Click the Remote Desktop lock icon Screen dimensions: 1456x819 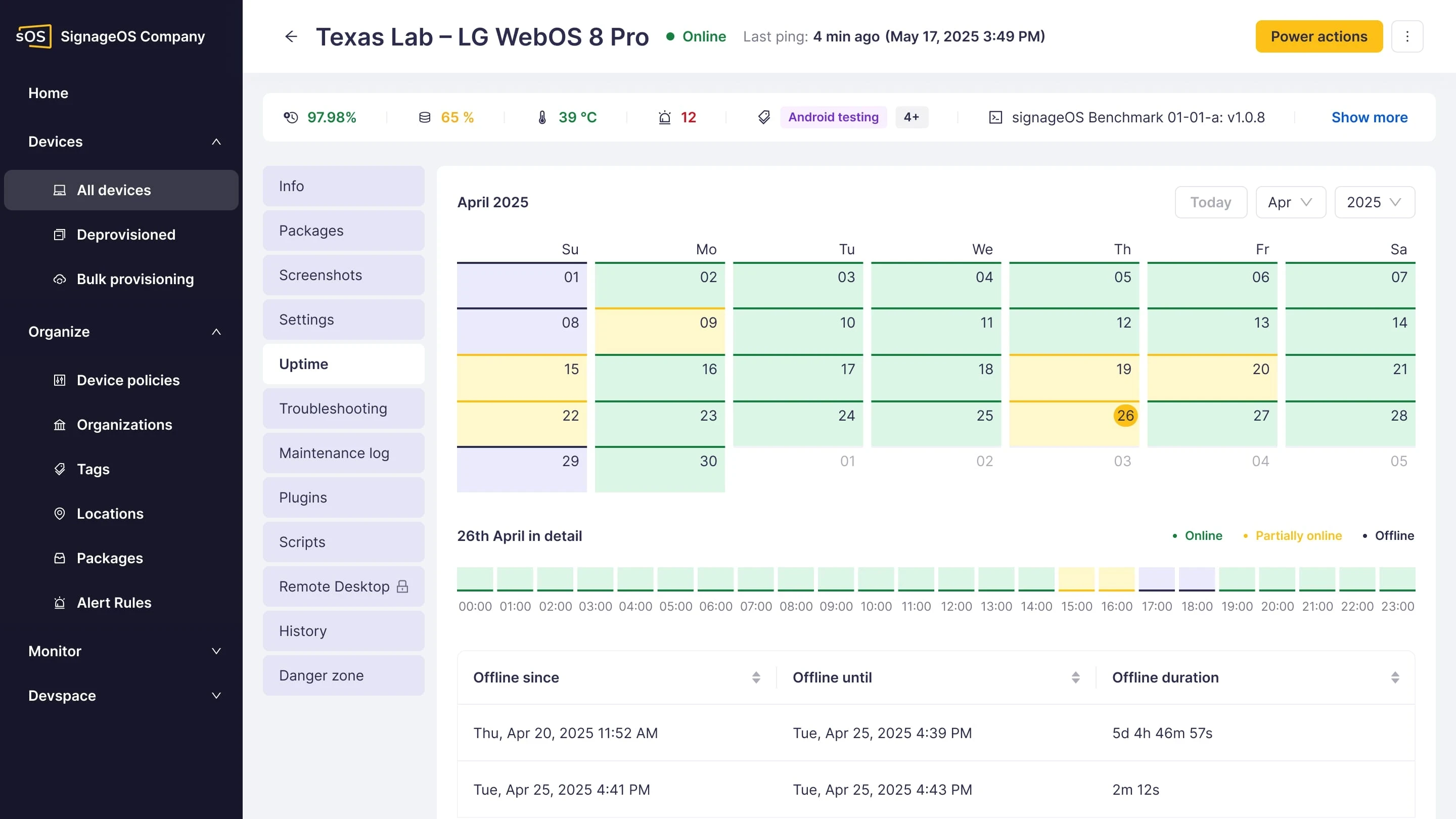coord(402,586)
